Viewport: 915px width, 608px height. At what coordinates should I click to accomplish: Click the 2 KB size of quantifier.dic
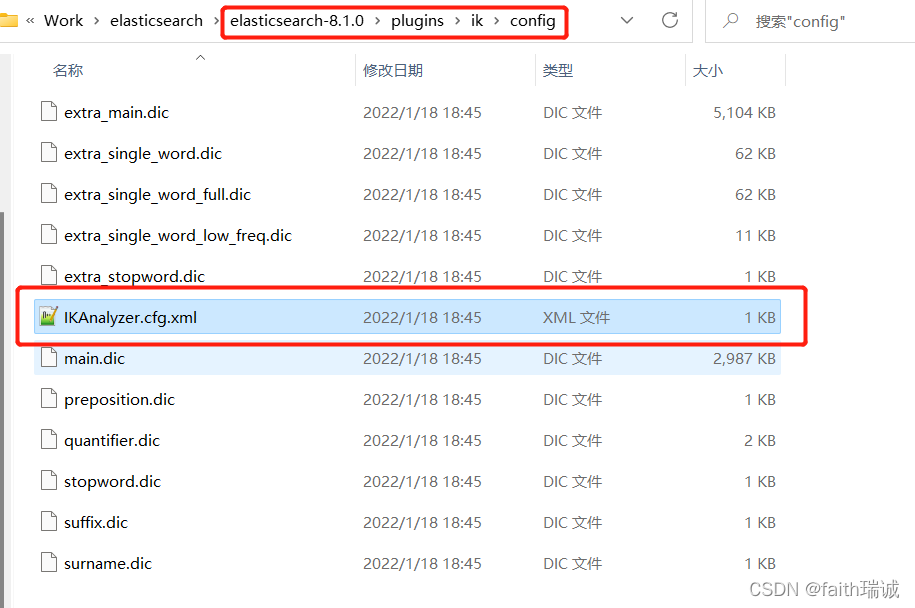tap(760, 441)
